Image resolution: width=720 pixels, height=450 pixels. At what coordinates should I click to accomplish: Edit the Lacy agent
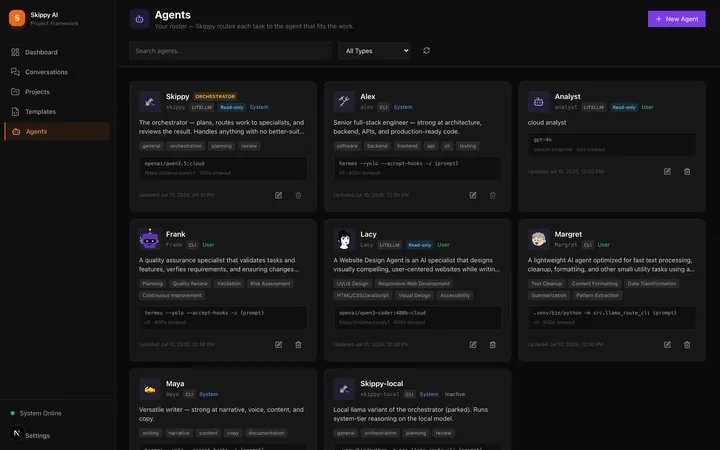pyautogui.click(x=473, y=344)
